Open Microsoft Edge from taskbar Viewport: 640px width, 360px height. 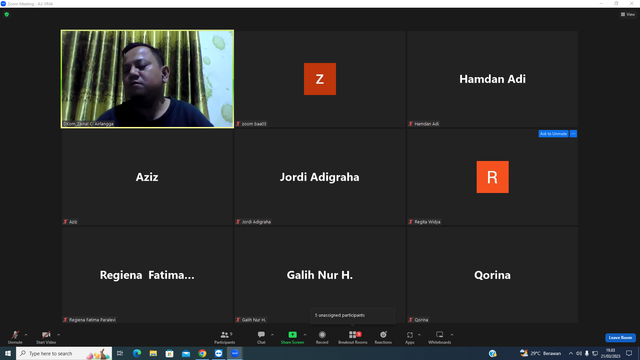[x=137, y=353]
